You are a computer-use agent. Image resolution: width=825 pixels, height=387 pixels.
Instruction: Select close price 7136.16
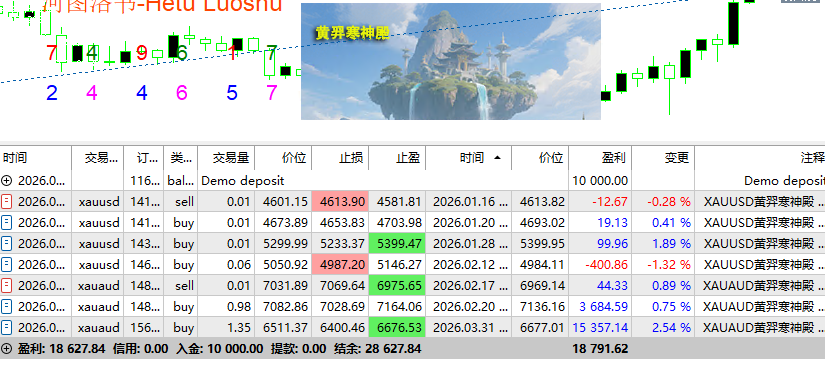pos(542,307)
